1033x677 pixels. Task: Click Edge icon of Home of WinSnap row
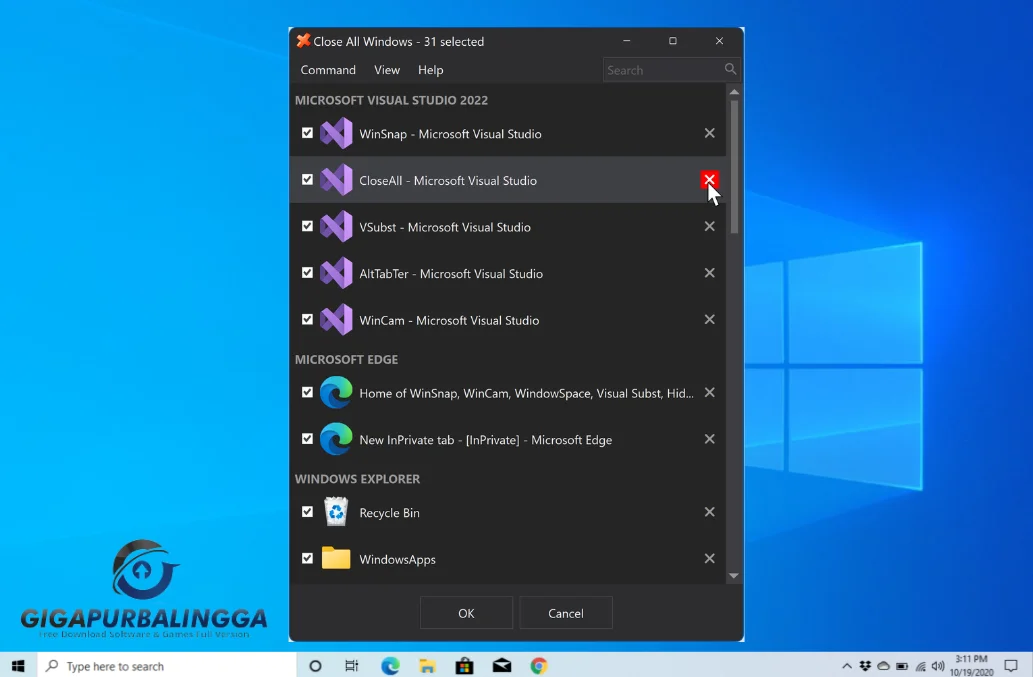tap(336, 393)
